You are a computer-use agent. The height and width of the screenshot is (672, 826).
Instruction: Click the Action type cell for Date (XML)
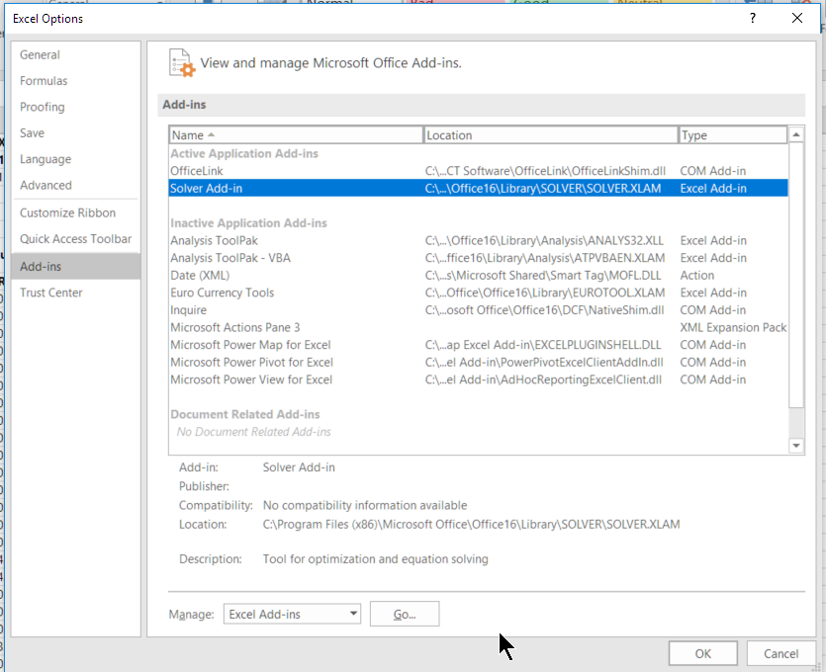[697, 275]
